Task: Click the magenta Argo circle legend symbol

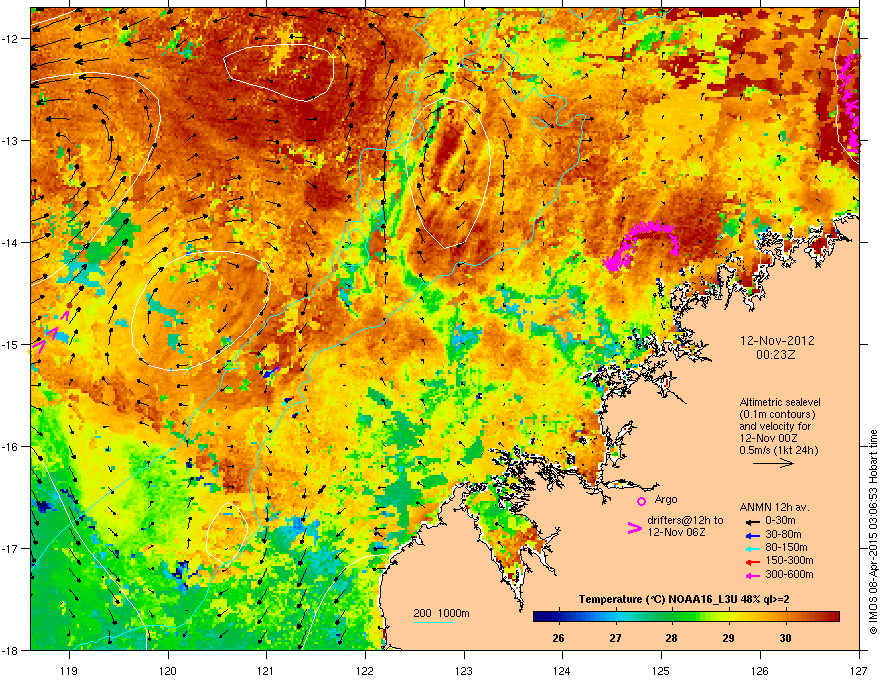Action: pyautogui.click(x=641, y=501)
